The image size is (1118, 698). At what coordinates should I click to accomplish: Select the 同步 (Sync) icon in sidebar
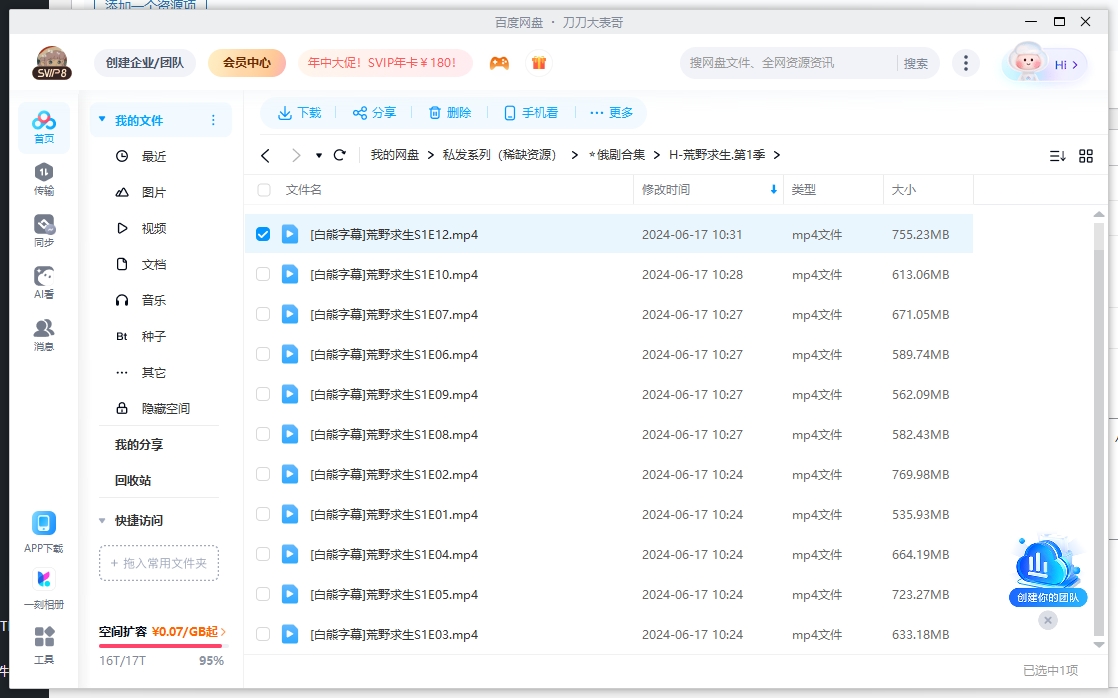coord(42,228)
